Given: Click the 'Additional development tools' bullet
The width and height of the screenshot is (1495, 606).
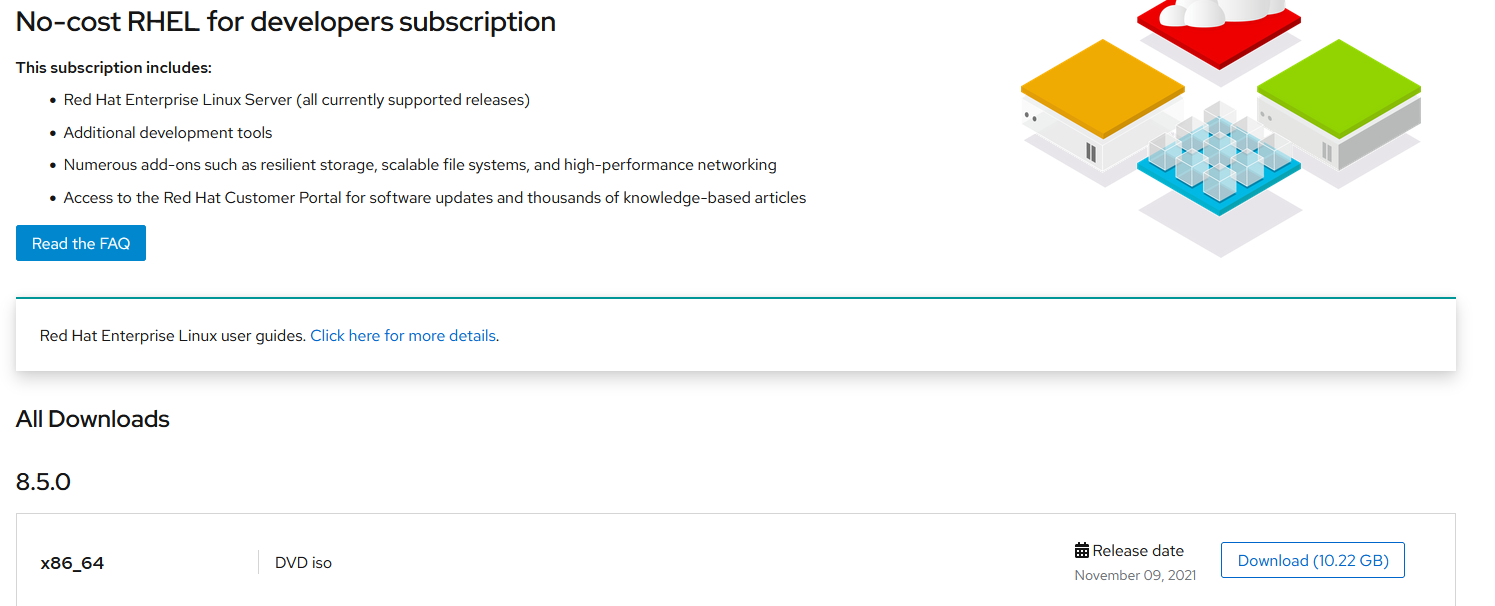Looking at the screenshot, I should click(x=168, y=133).
